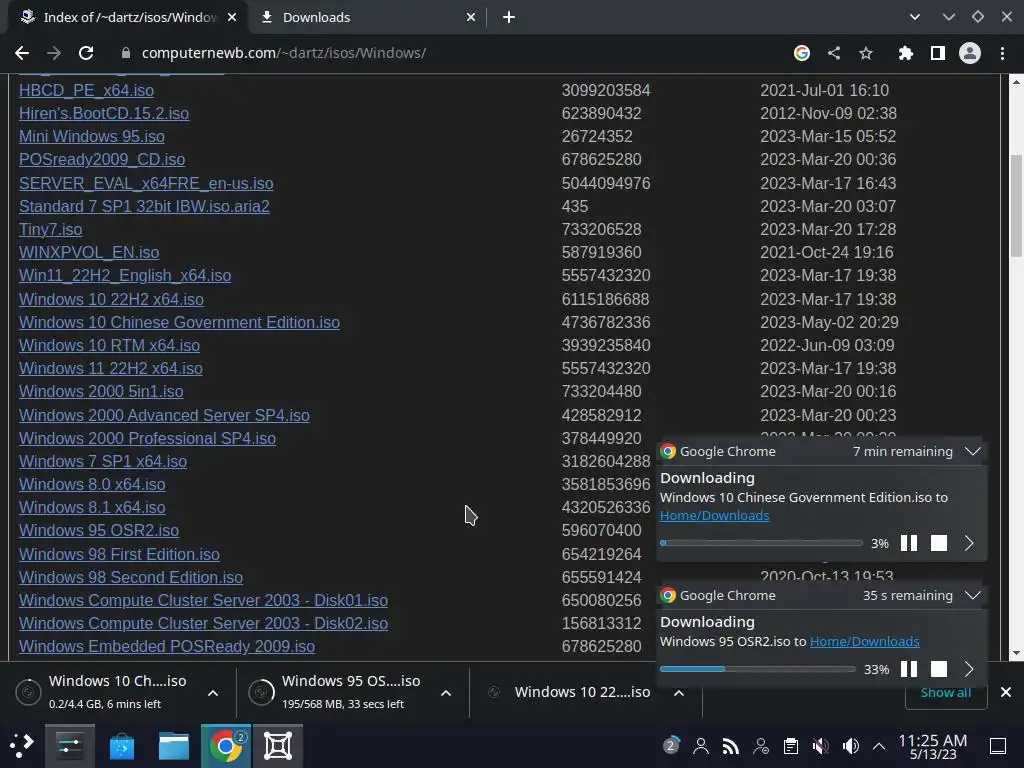Open Windows 8.1 x64.iso link
Screen dimensions: 1024x768
[92, 507]
